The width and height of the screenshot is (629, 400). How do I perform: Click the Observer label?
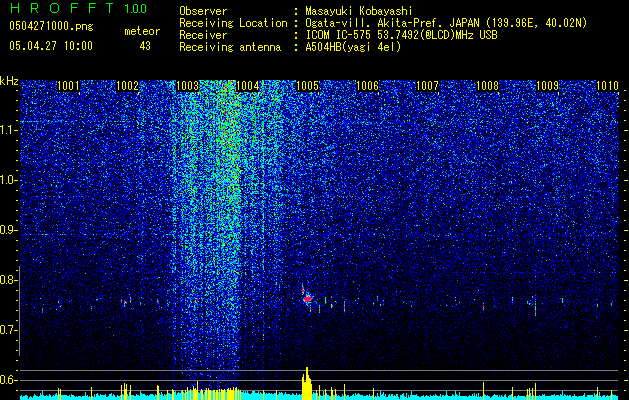(x=203, y=11)
